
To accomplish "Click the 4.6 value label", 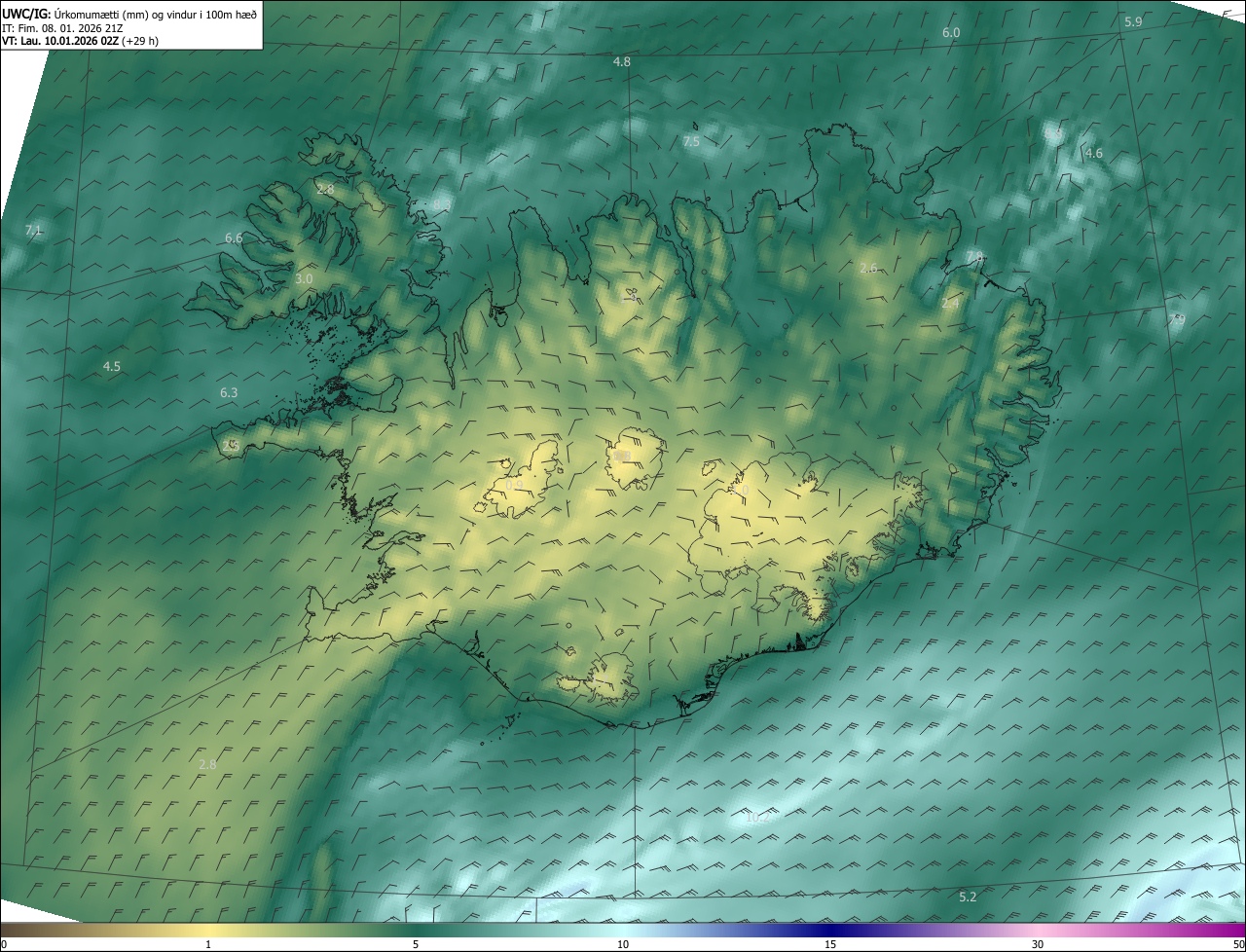I will coord(1094,154).
